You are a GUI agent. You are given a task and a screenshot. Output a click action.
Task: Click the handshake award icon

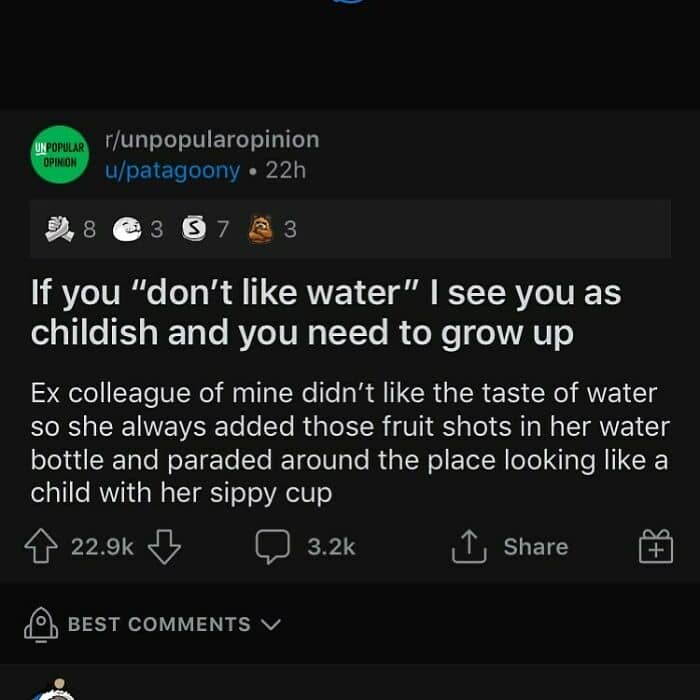click(x=59, y=229)
